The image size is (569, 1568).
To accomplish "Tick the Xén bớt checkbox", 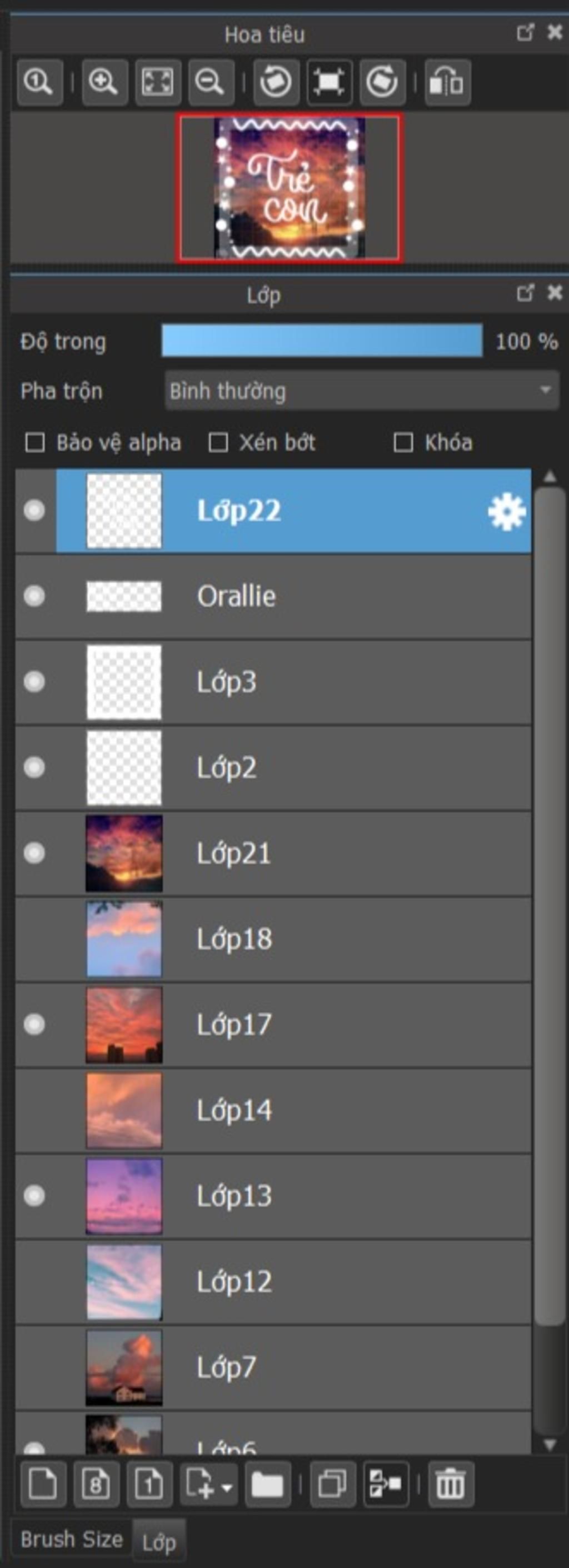I will point(218,442).
